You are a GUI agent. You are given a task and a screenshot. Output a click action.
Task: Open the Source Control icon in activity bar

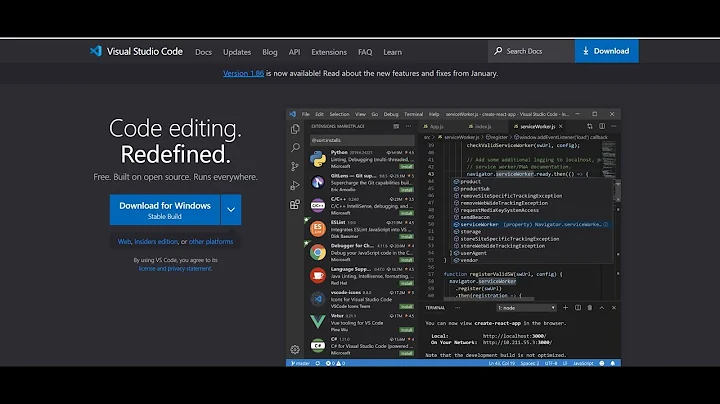coord(295,166)
